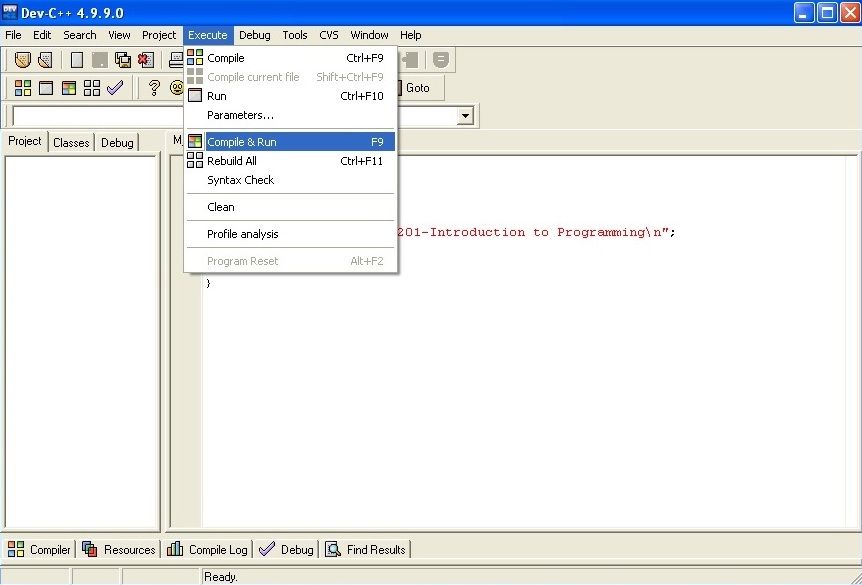Maximize the Dev-C++ window
862x585 pixels.
827,13
